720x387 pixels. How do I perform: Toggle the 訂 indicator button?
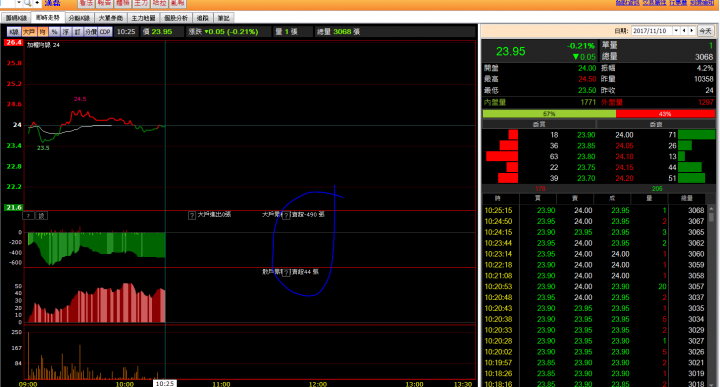(77, 32)
